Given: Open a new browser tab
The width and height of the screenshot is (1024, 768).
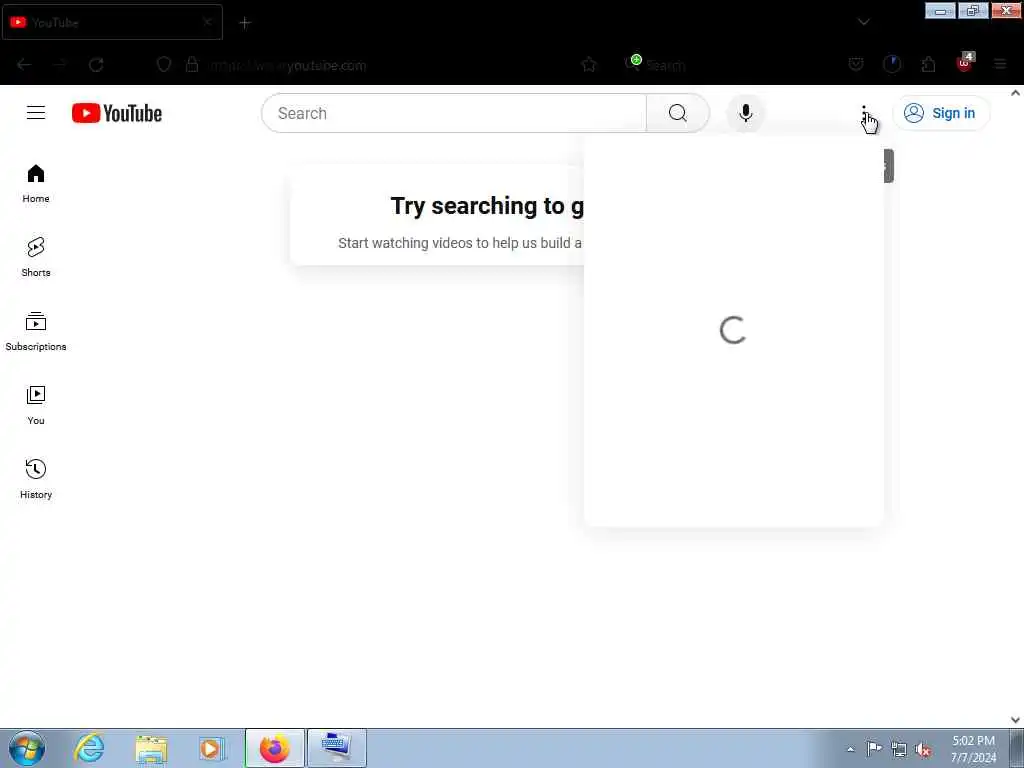Looking at the screenshot, I should click(x=245, y=23).
